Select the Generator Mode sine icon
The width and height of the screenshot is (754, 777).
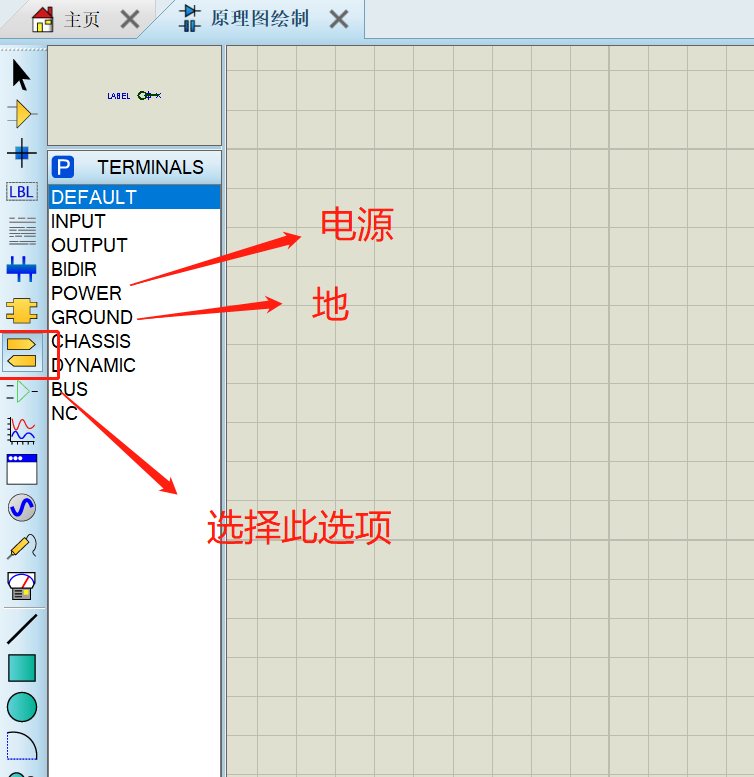pos(21,508)
